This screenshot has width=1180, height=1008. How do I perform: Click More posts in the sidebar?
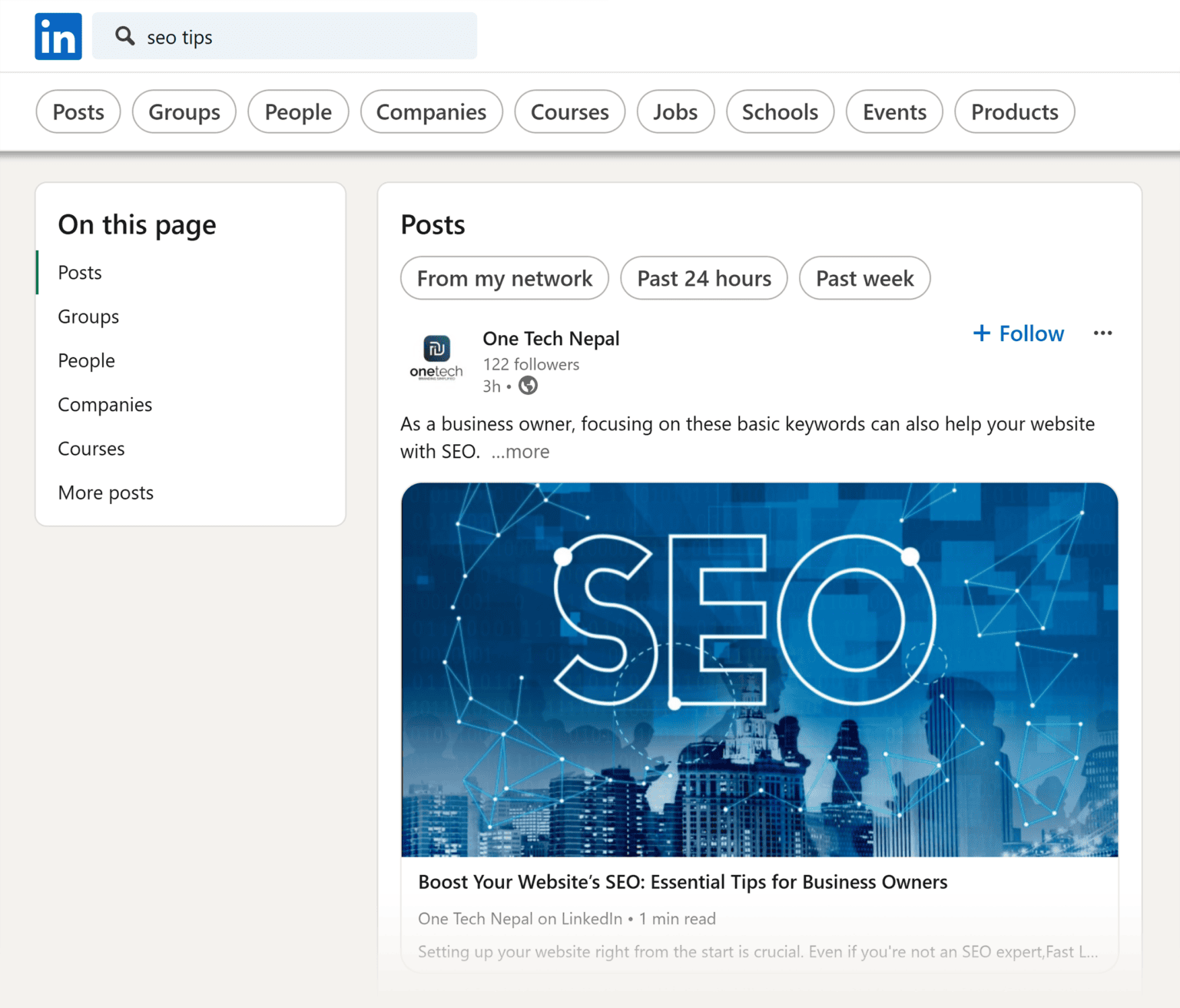[x=105, y=492]
